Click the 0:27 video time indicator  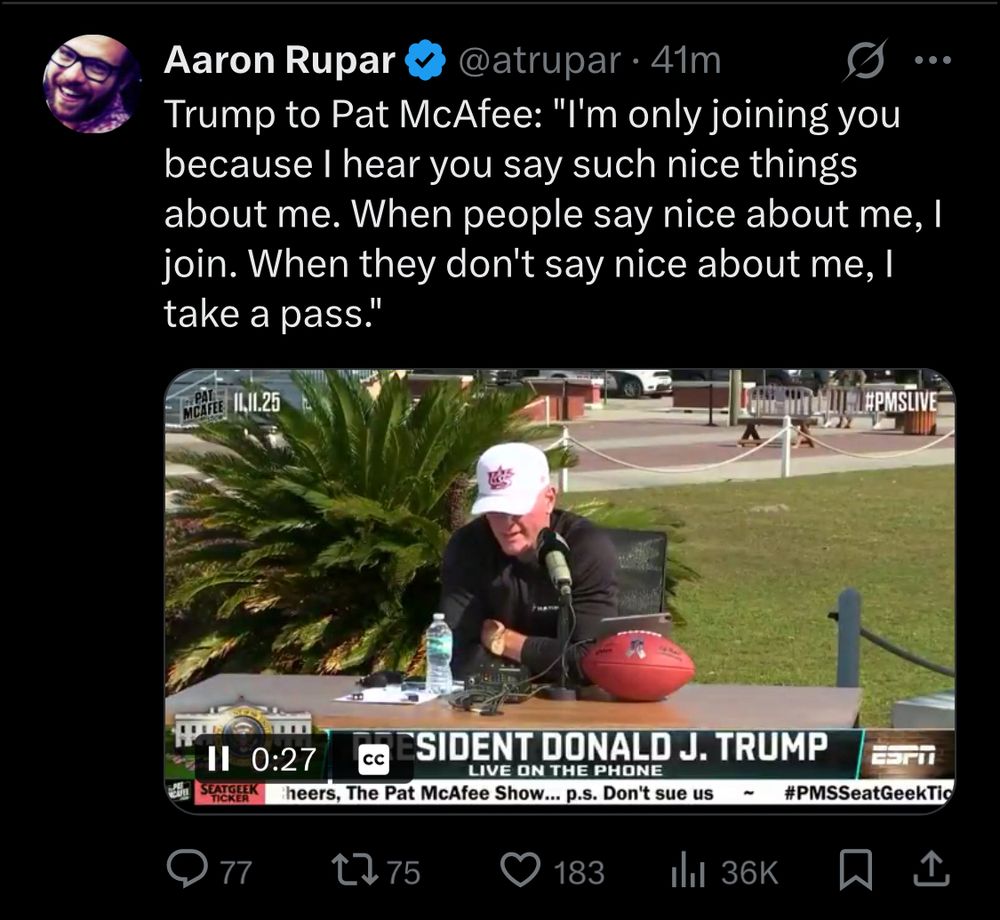coord(284,759)
